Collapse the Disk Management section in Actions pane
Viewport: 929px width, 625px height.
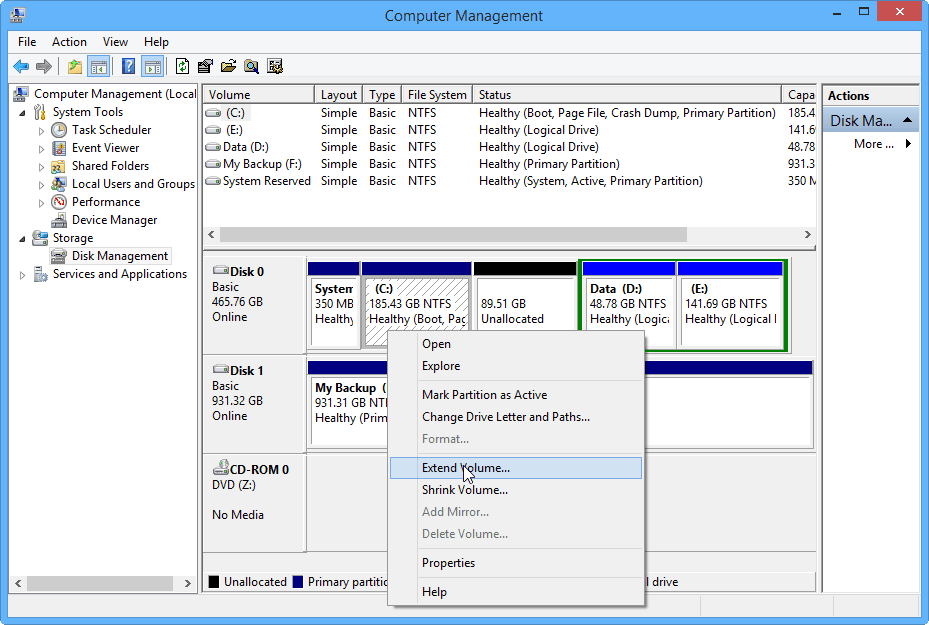[x=905, y=119]
